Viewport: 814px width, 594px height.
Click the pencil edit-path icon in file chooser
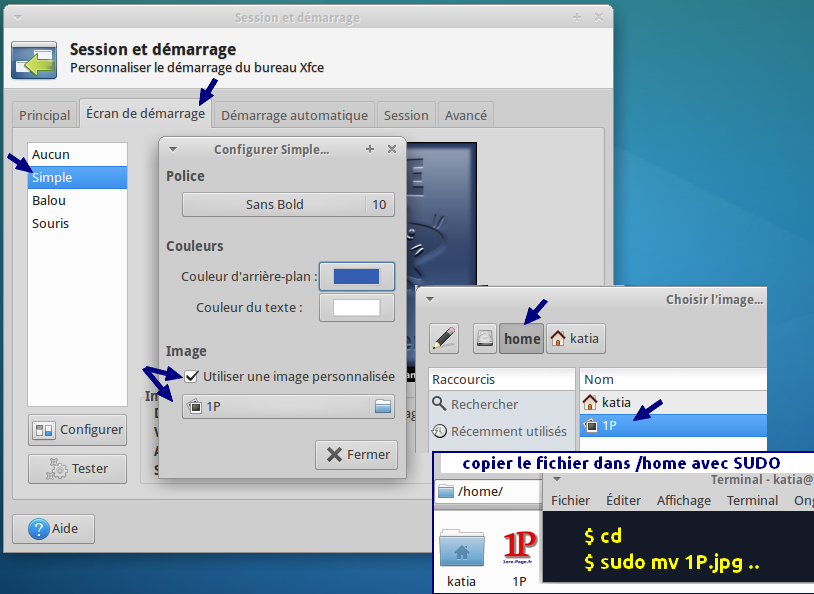[444, 338]
